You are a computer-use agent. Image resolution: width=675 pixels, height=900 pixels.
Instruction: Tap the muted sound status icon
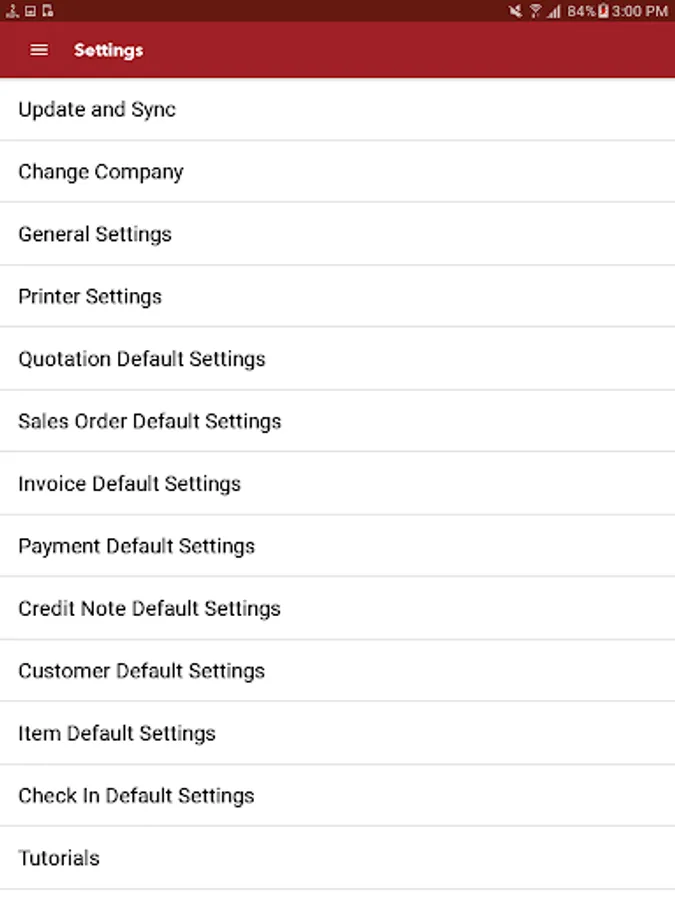pos(515,11)
